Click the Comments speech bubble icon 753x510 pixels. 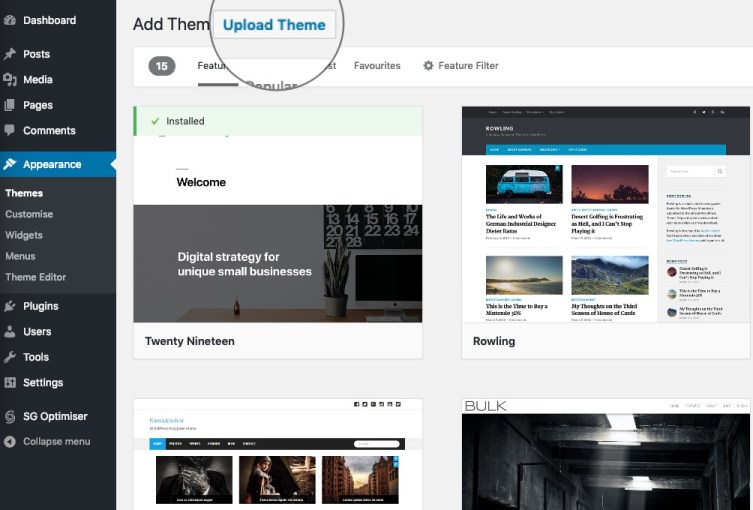click(x=9, y=131)
